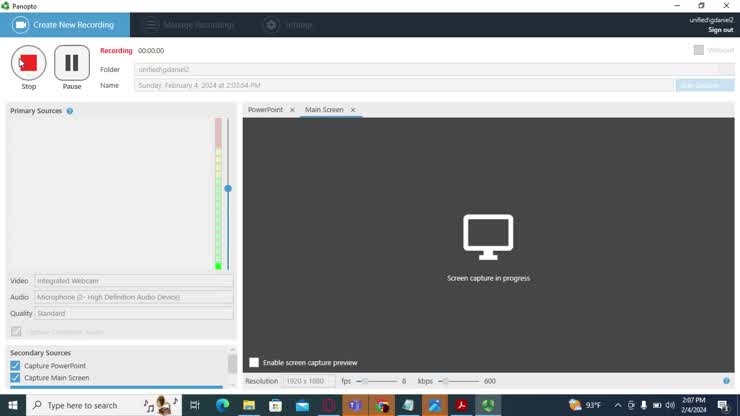740x416 pixels.
Task: Switch to the PowerPoint tab
Action: click(x=265, y=110)
